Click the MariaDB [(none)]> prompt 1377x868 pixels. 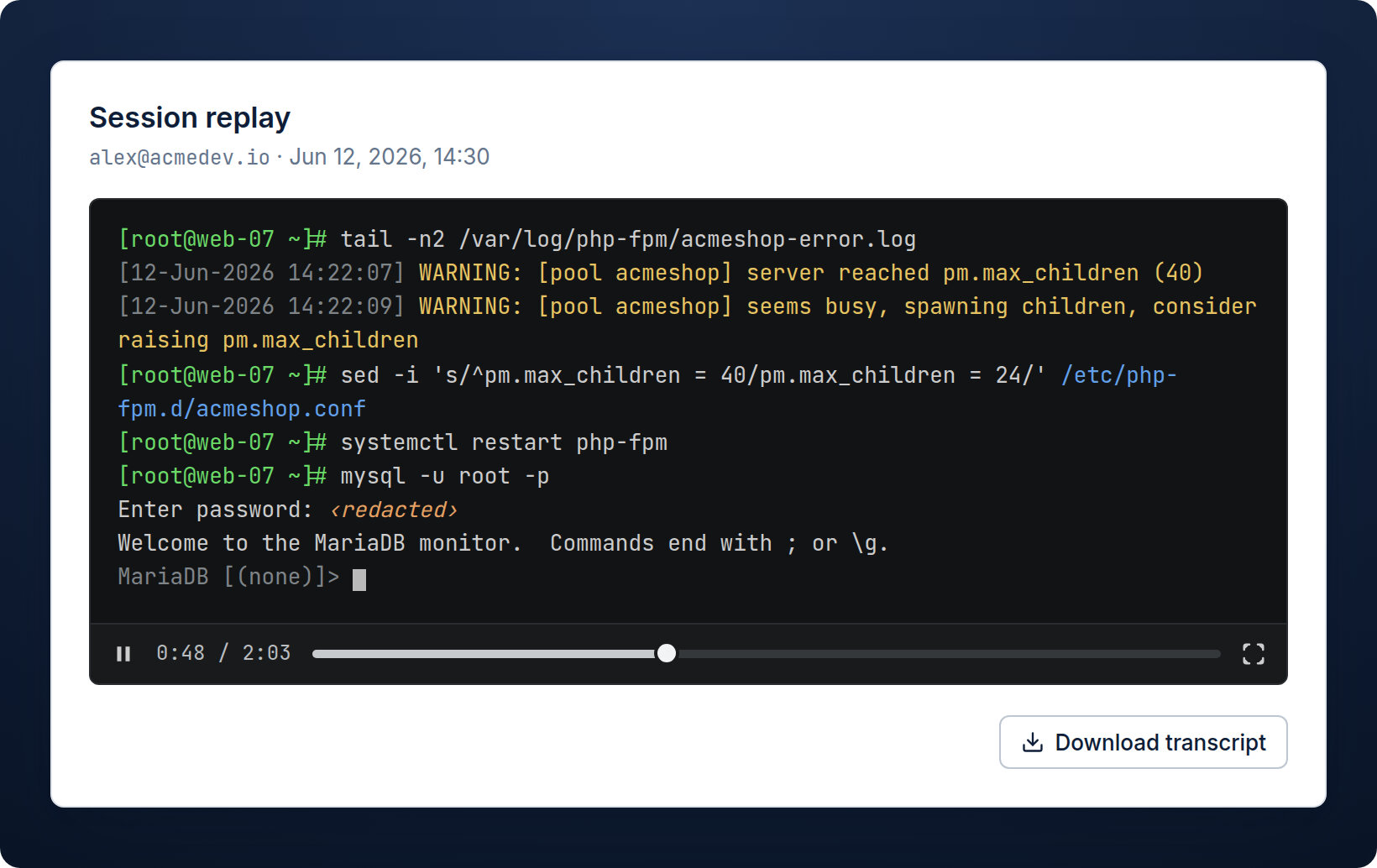[x=228, y=577]
